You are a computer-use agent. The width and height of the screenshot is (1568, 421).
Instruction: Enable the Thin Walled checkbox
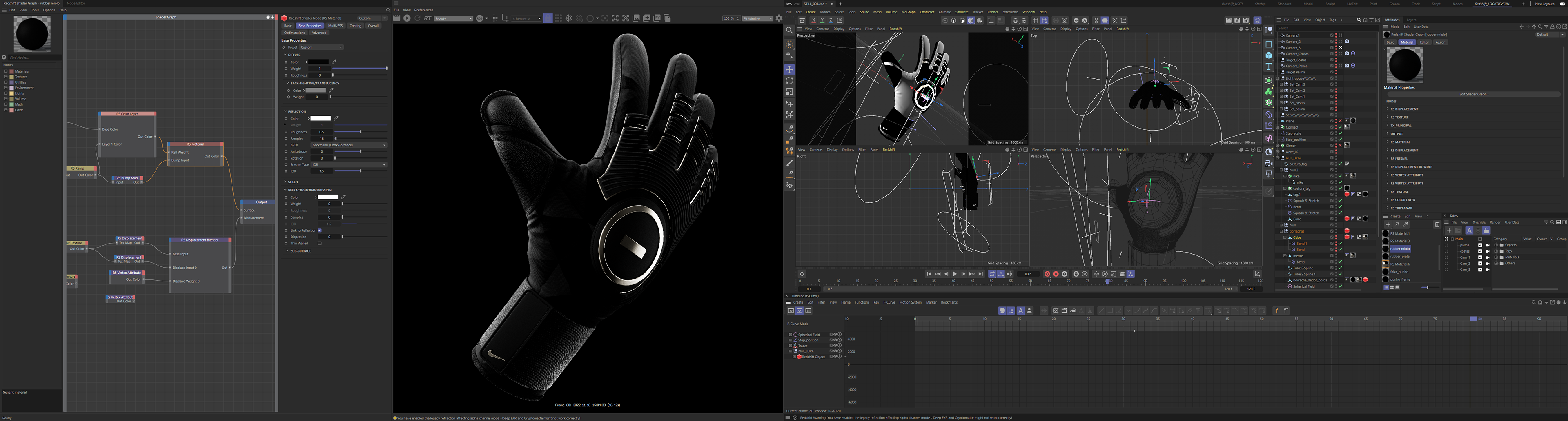pos(320,244)
